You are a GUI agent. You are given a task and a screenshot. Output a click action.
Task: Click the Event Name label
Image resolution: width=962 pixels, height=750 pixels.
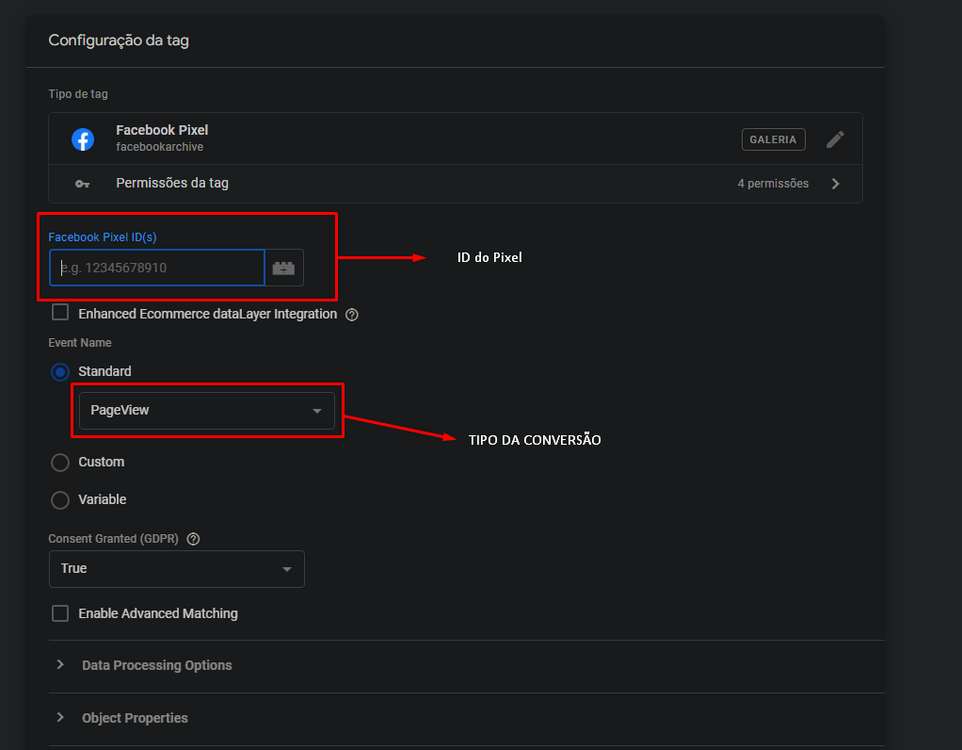(80, 343)
